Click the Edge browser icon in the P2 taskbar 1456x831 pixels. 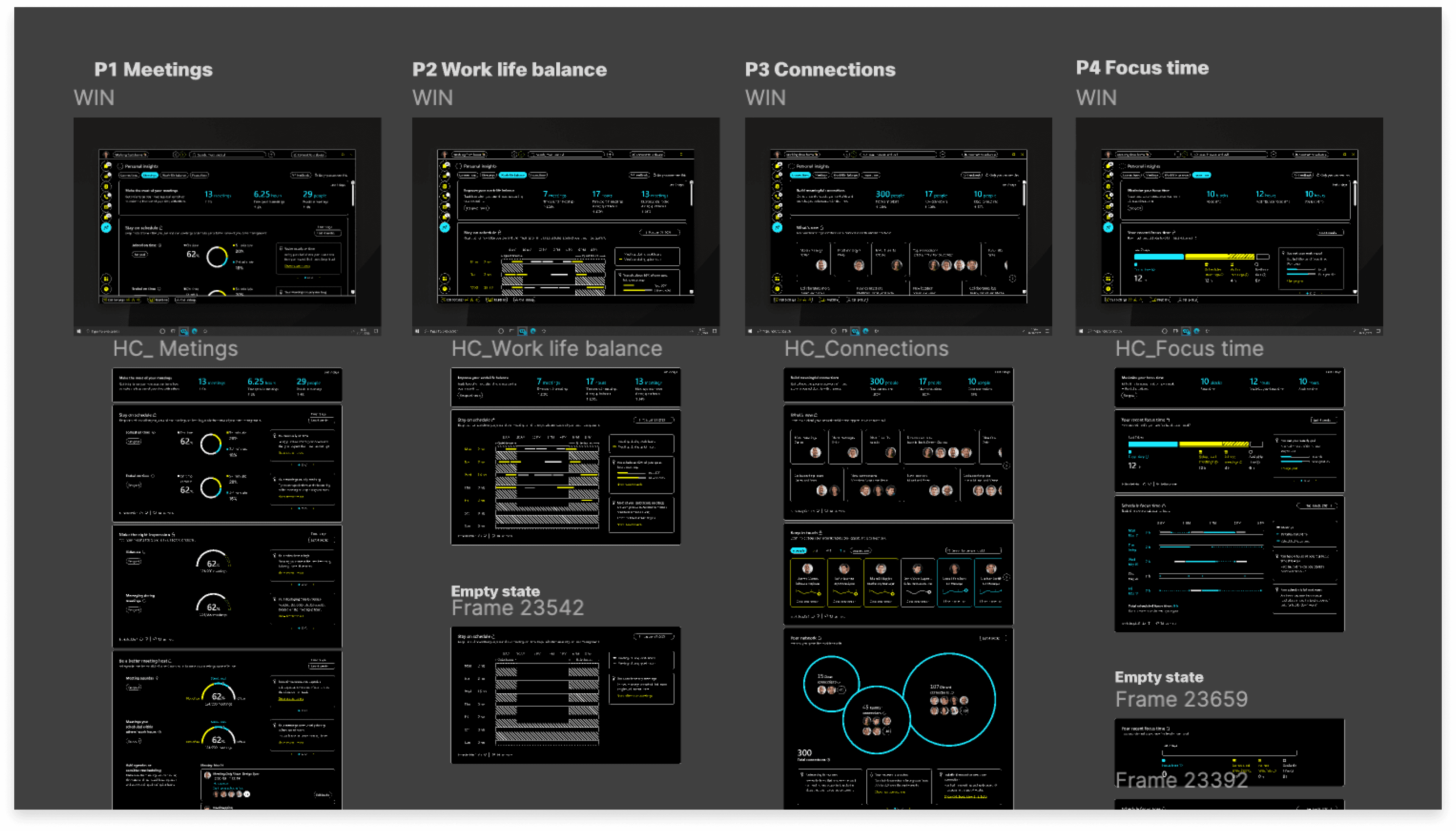[x=534, y=331]
